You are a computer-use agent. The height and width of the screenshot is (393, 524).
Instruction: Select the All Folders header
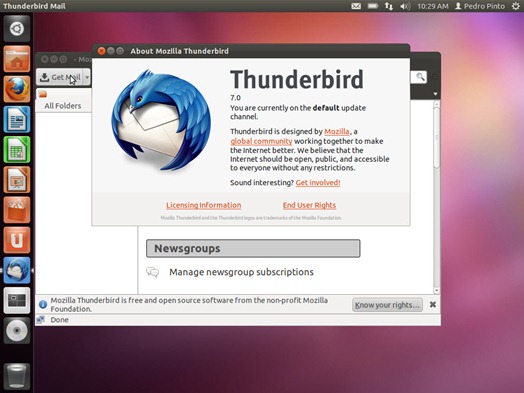point(63,106)
